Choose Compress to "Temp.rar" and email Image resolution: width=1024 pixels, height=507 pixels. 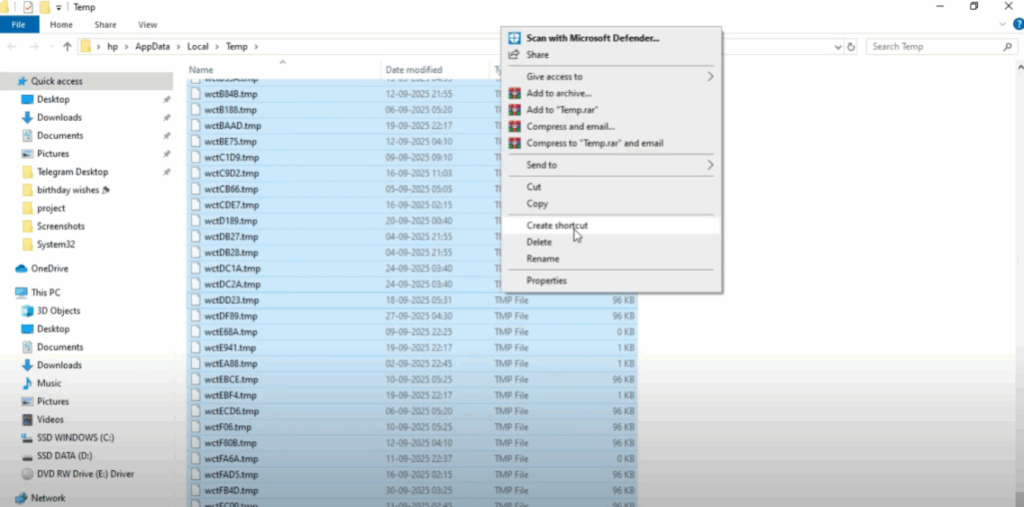(x=611, y=143)
